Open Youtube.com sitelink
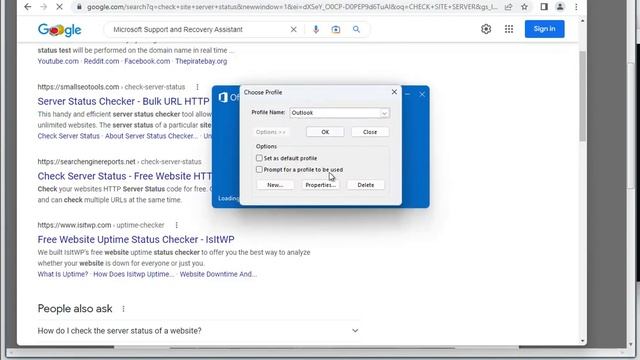 (58, 61)
